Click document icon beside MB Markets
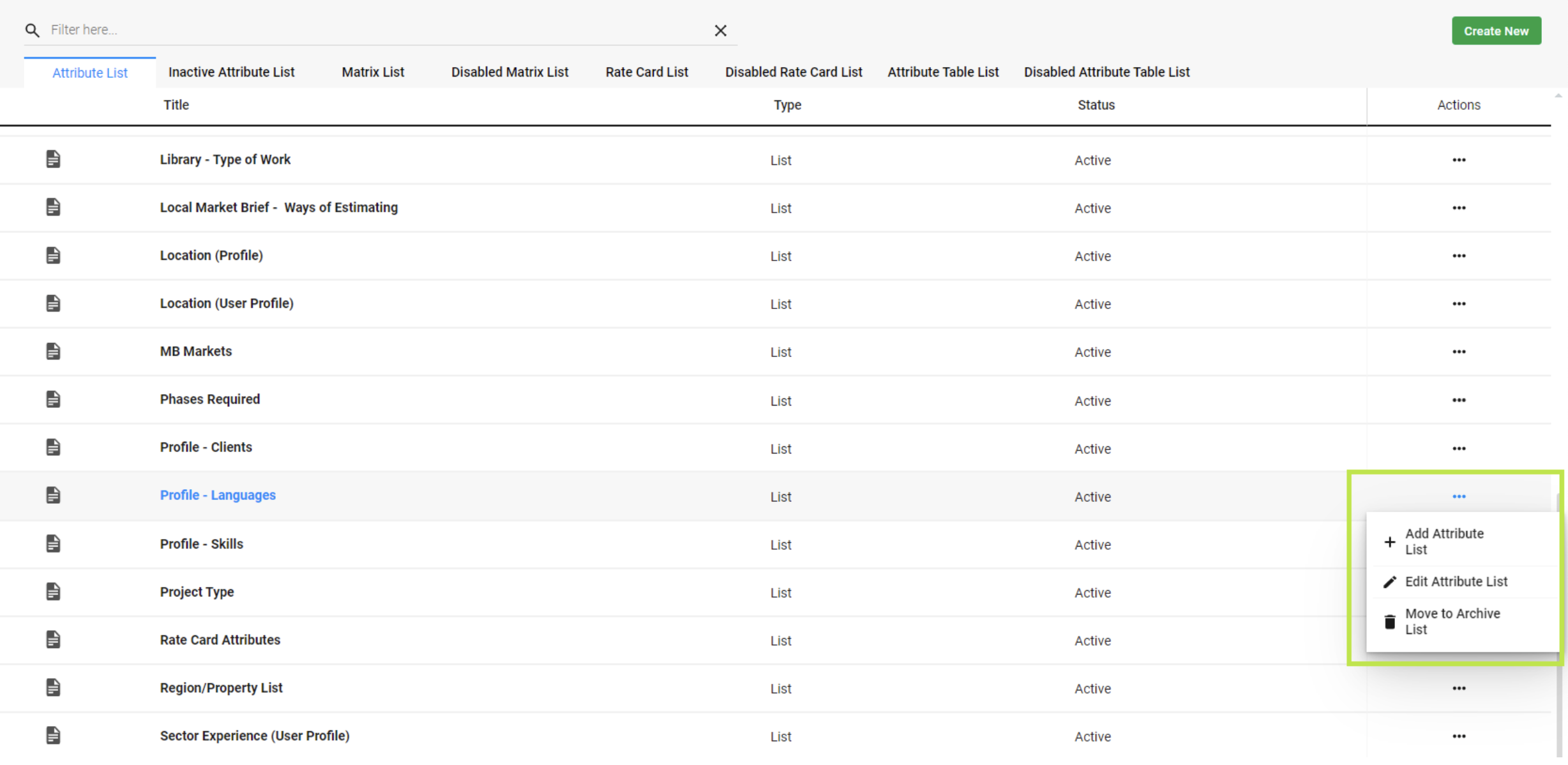Screen dimensions: 1568x765 pyautogui.click(x=53, y=351)
